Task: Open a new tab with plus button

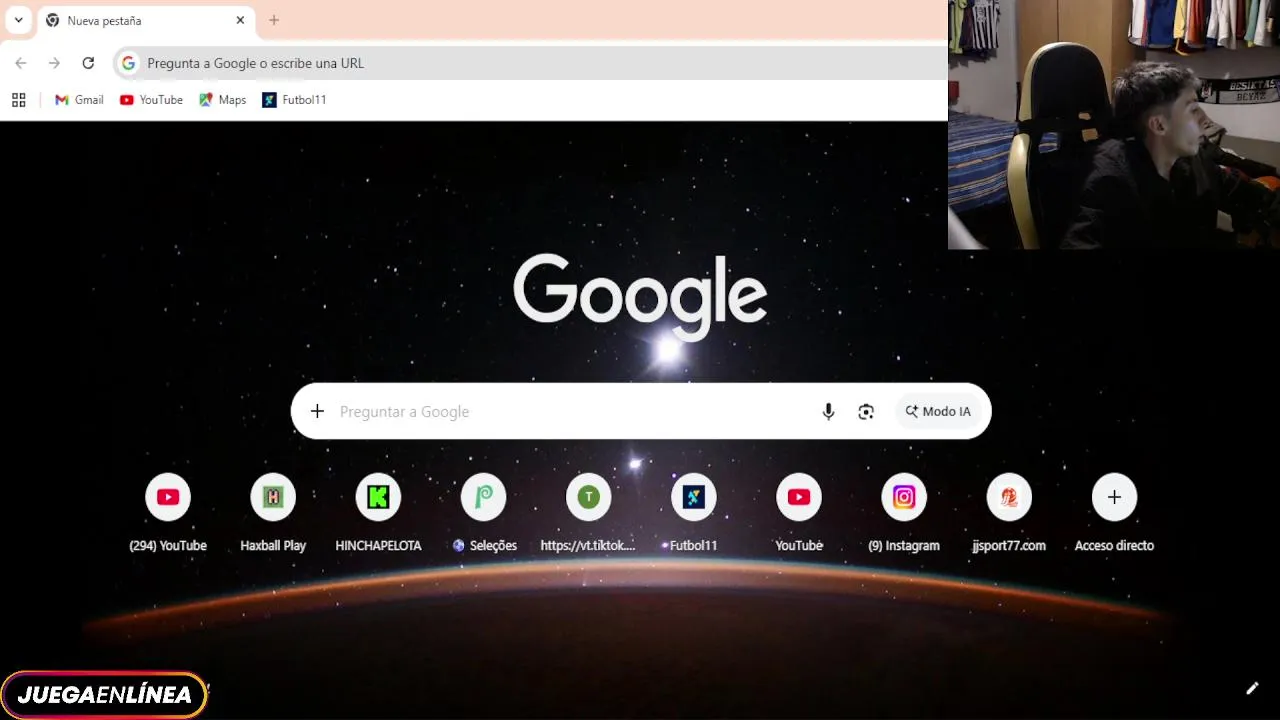Action: pos(274,20)
